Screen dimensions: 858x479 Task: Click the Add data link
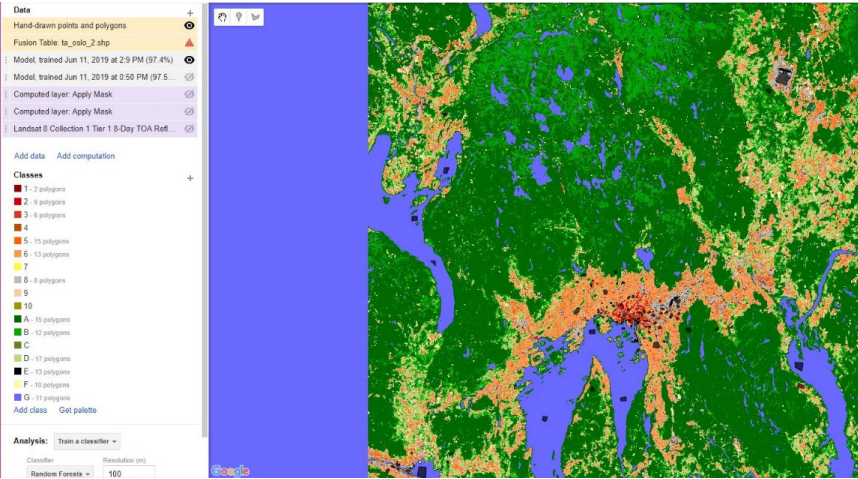click(x=29, y=156)
